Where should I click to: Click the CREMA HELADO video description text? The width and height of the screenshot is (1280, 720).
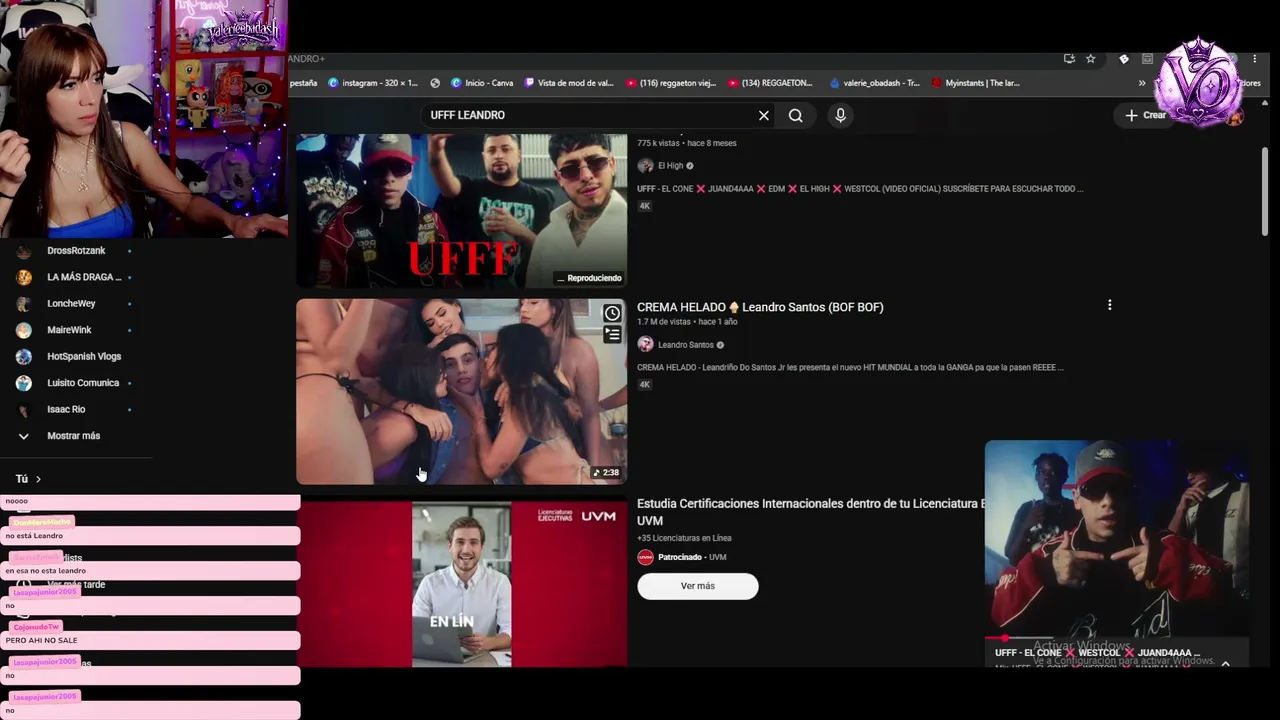pyautogui.click(x=850, y=367)
